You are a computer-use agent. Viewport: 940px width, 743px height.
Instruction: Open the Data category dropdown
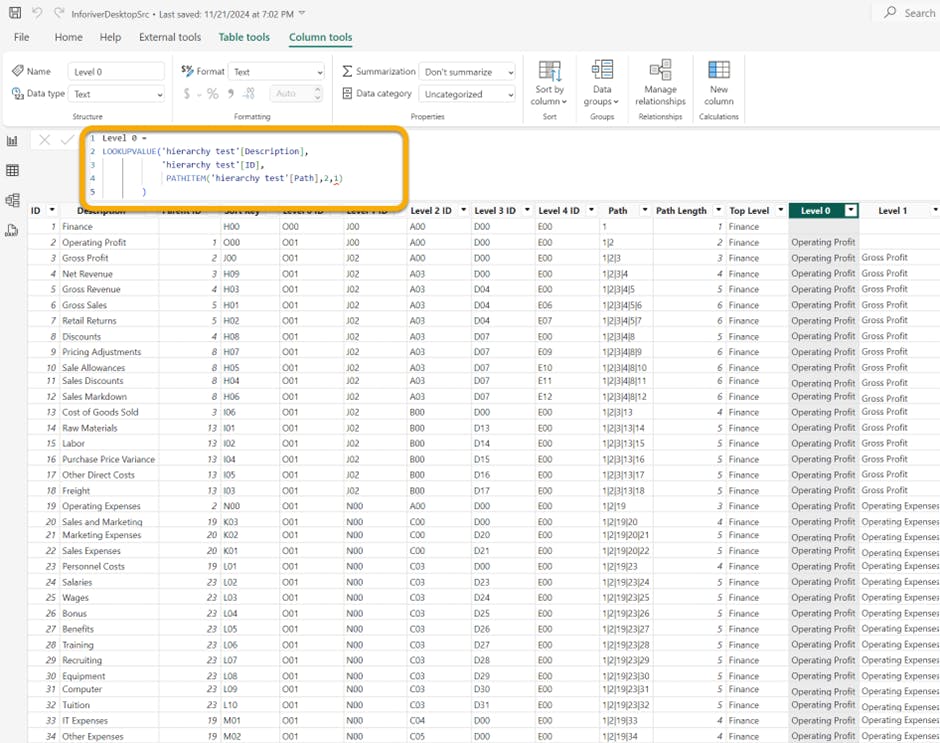(468, 94)
